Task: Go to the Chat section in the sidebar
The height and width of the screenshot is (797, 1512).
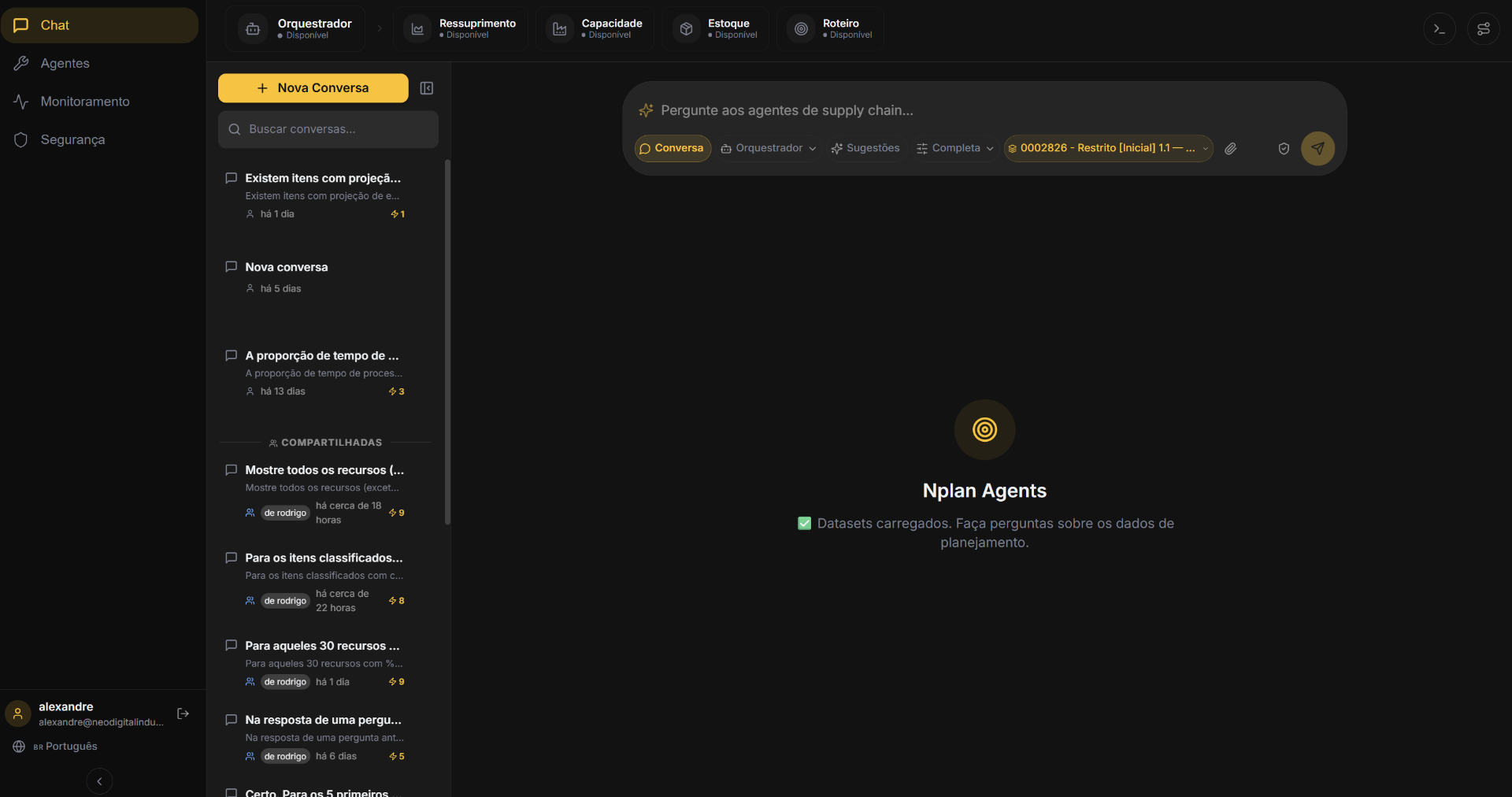Action: 100,25
